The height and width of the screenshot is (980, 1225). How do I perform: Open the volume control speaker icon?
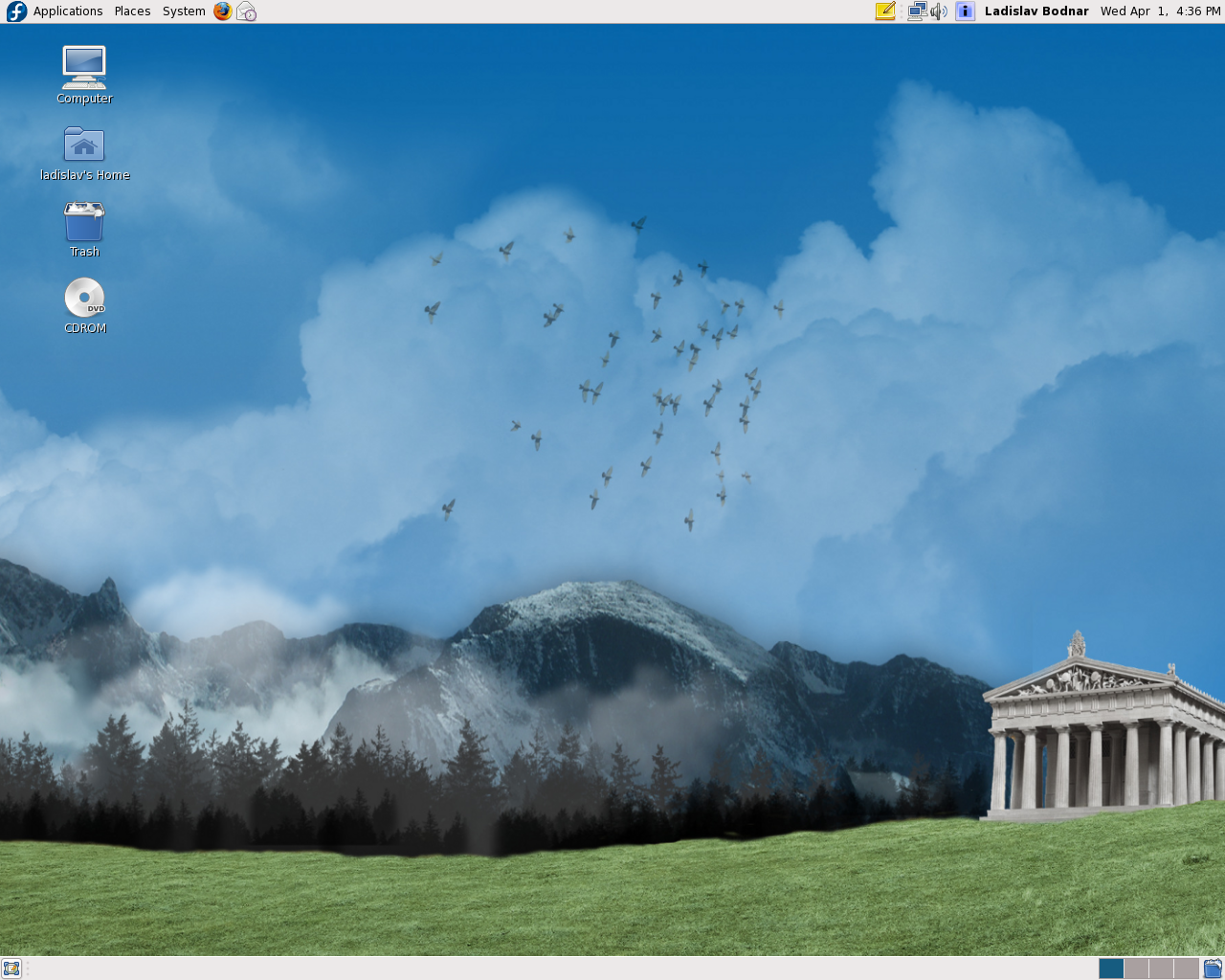point(939,11)
